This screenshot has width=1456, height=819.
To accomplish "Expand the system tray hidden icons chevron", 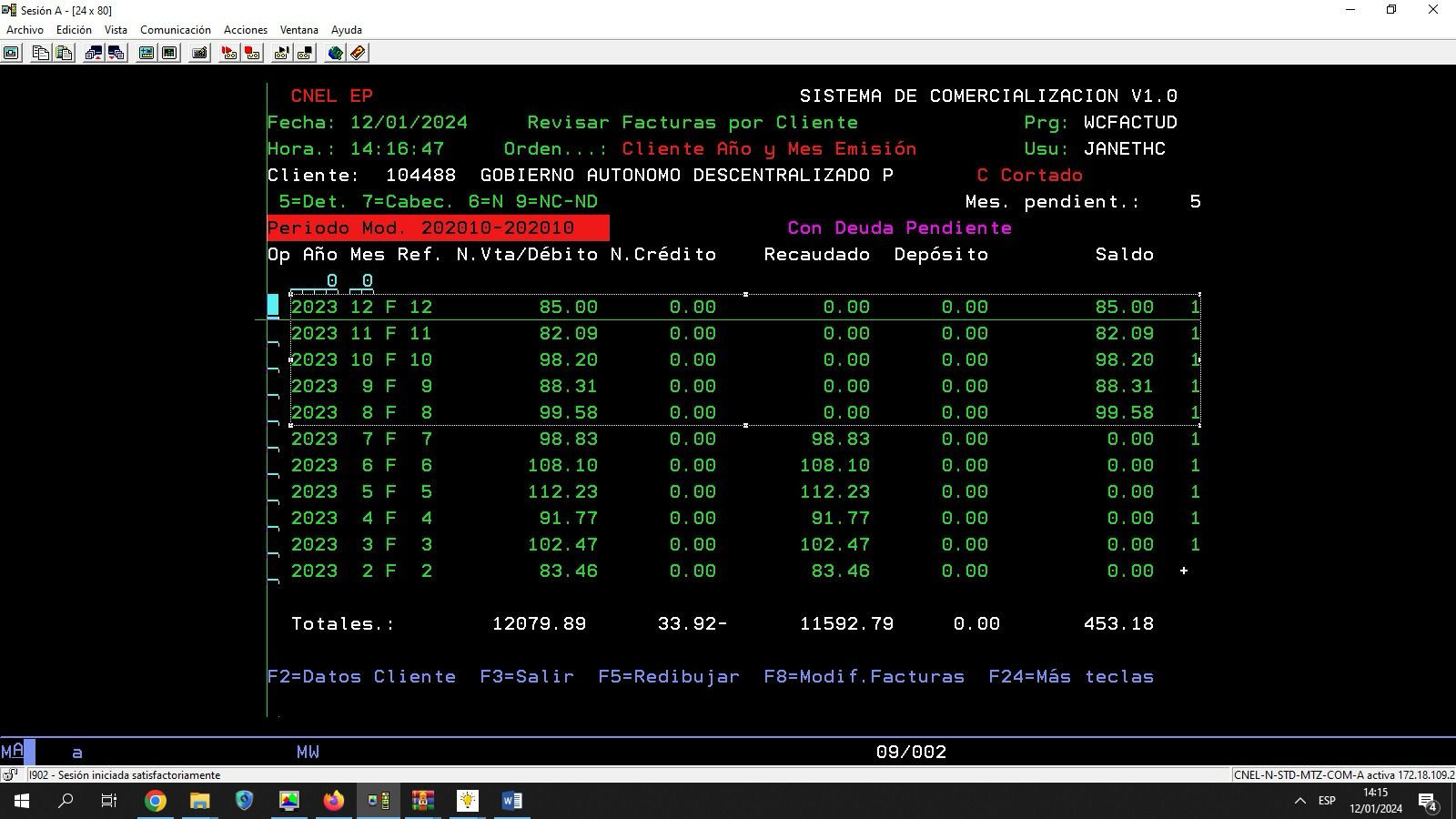I will (x=1299, y=801).
